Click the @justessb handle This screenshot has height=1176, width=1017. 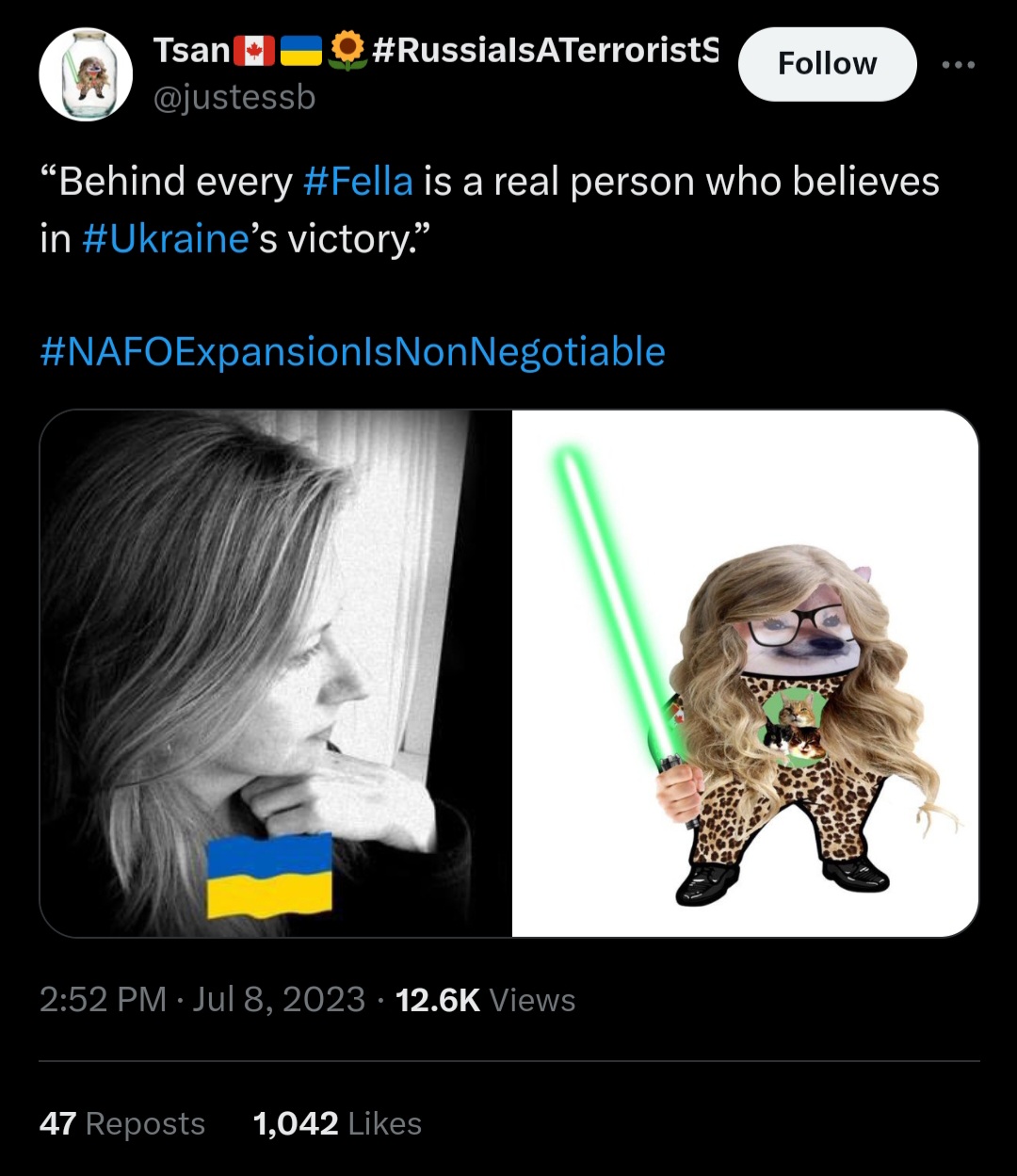tap(234, 97)
